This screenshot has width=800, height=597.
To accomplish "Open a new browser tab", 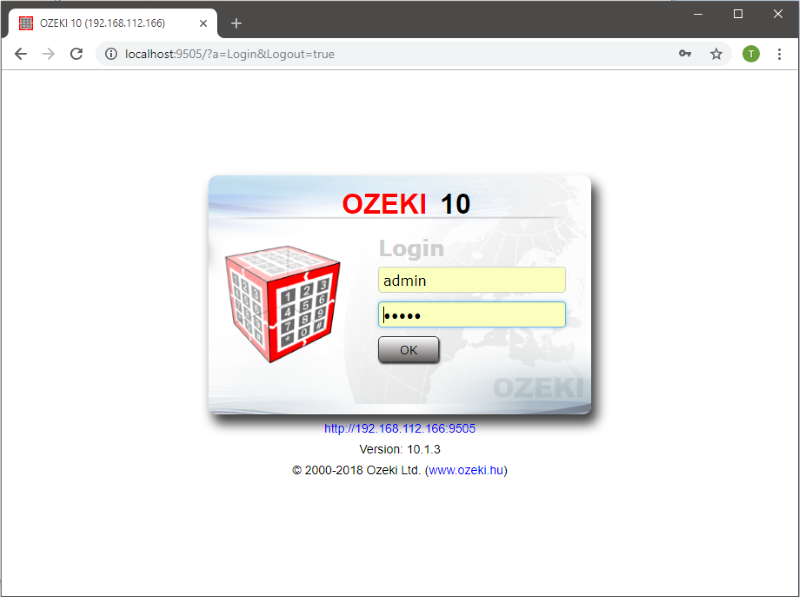I will [236, 23].
